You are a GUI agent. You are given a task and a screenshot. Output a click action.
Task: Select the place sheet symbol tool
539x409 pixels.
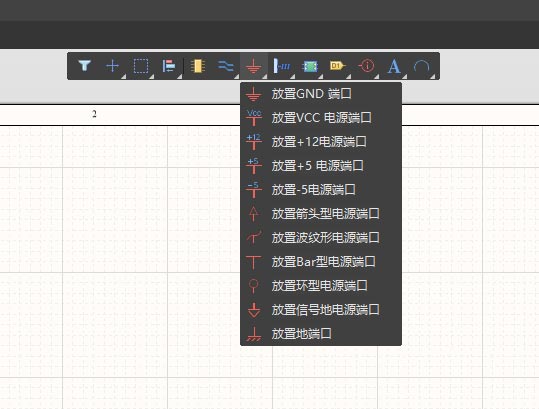(310, 66)
